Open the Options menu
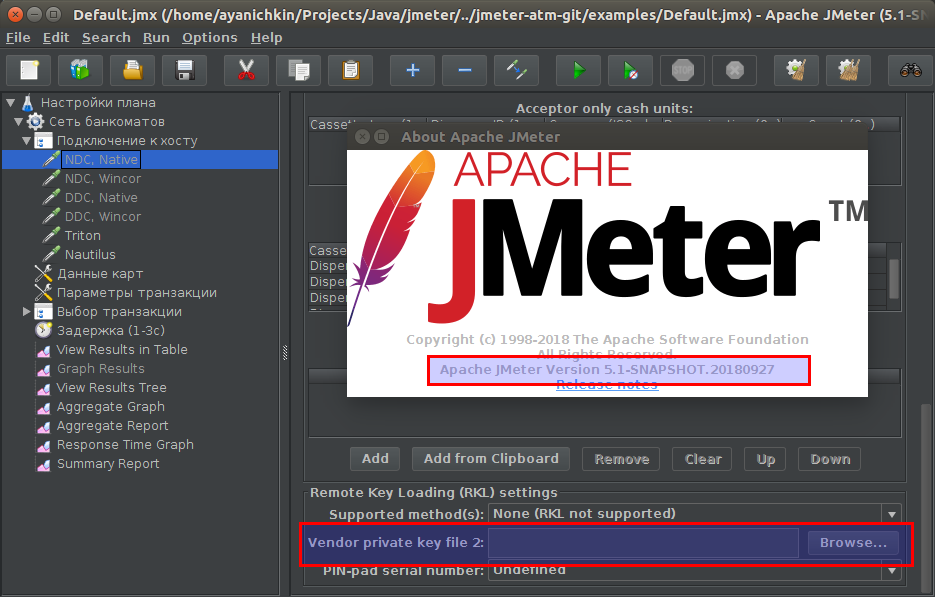Image resolution: width=935 pixels, height=597 pixels. pyautogui.click(x=209, y=38)
